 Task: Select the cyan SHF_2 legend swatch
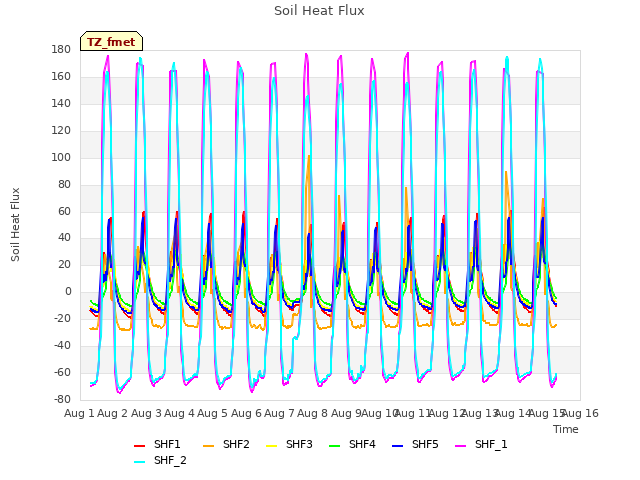click(140, 462)
